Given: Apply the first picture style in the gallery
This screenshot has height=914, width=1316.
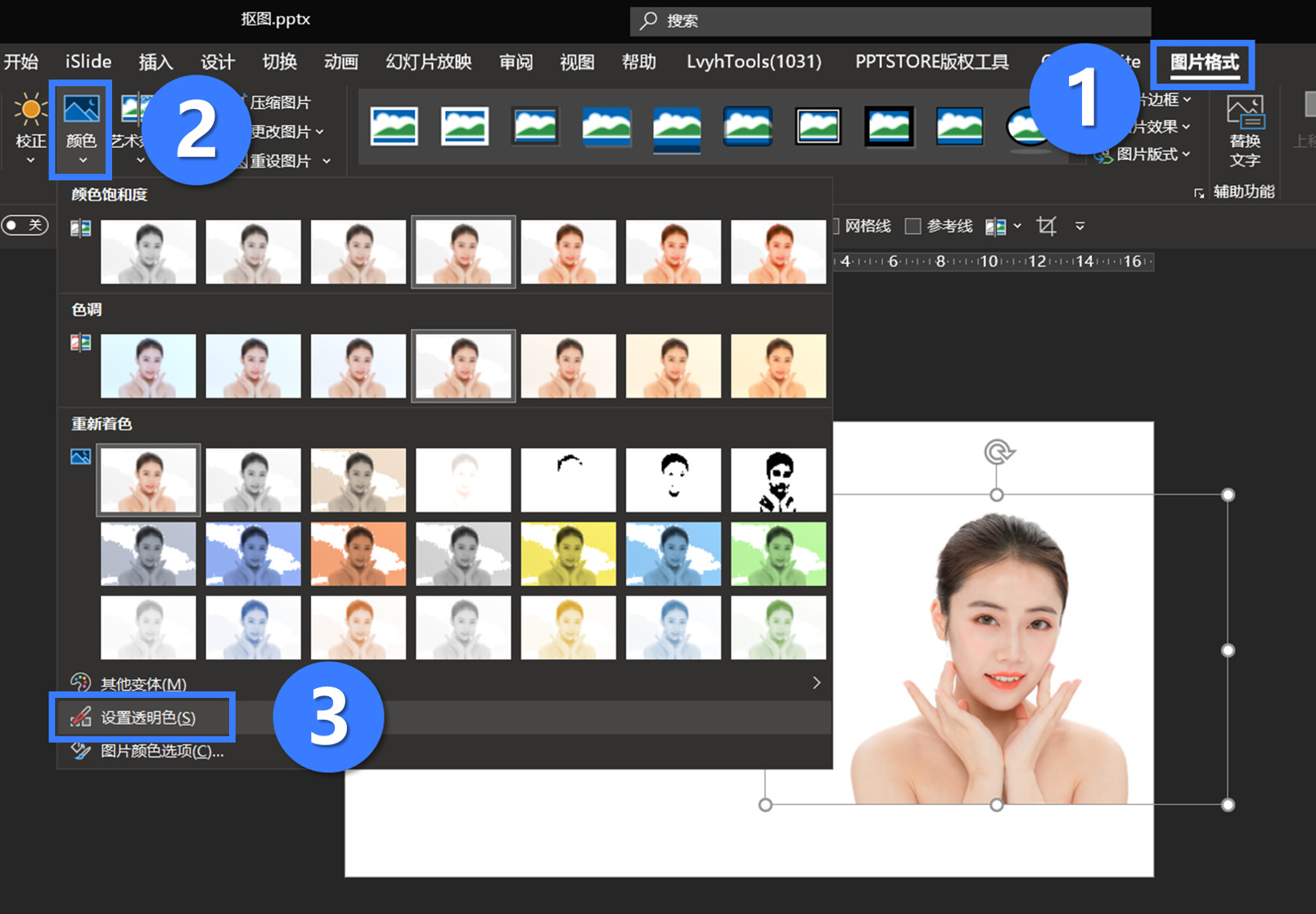Looking at the screenshot, I should click(394, 127).
